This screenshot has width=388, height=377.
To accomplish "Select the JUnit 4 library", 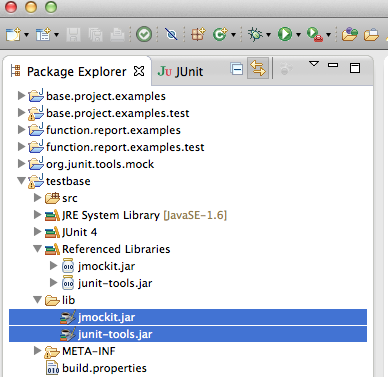I will click(79, 232).
